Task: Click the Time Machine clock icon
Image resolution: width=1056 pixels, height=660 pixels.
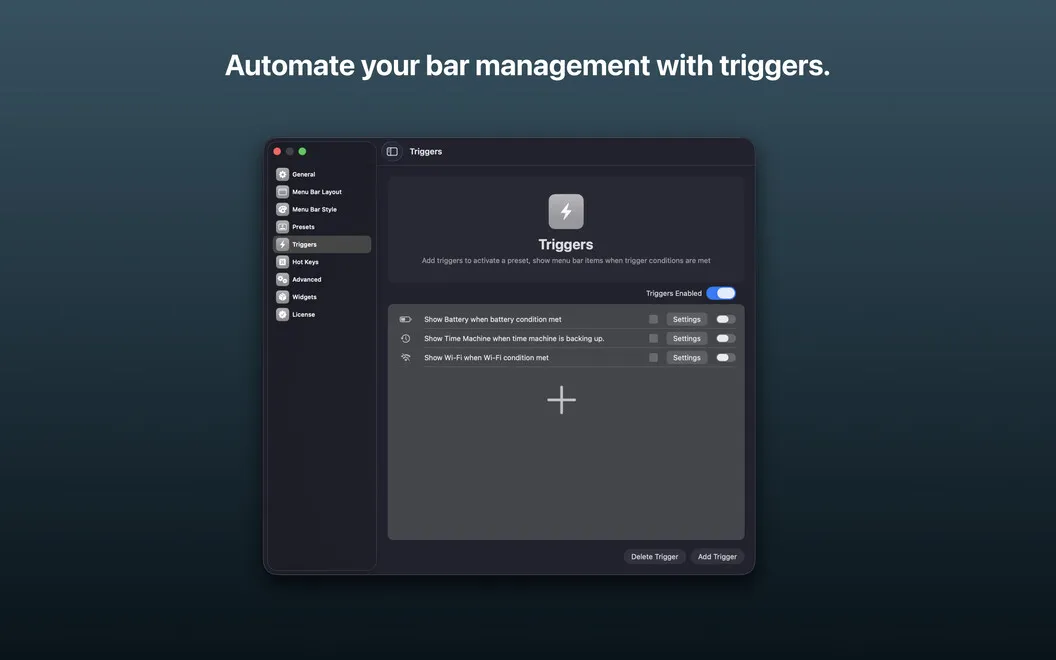Action: pos(405,339)
